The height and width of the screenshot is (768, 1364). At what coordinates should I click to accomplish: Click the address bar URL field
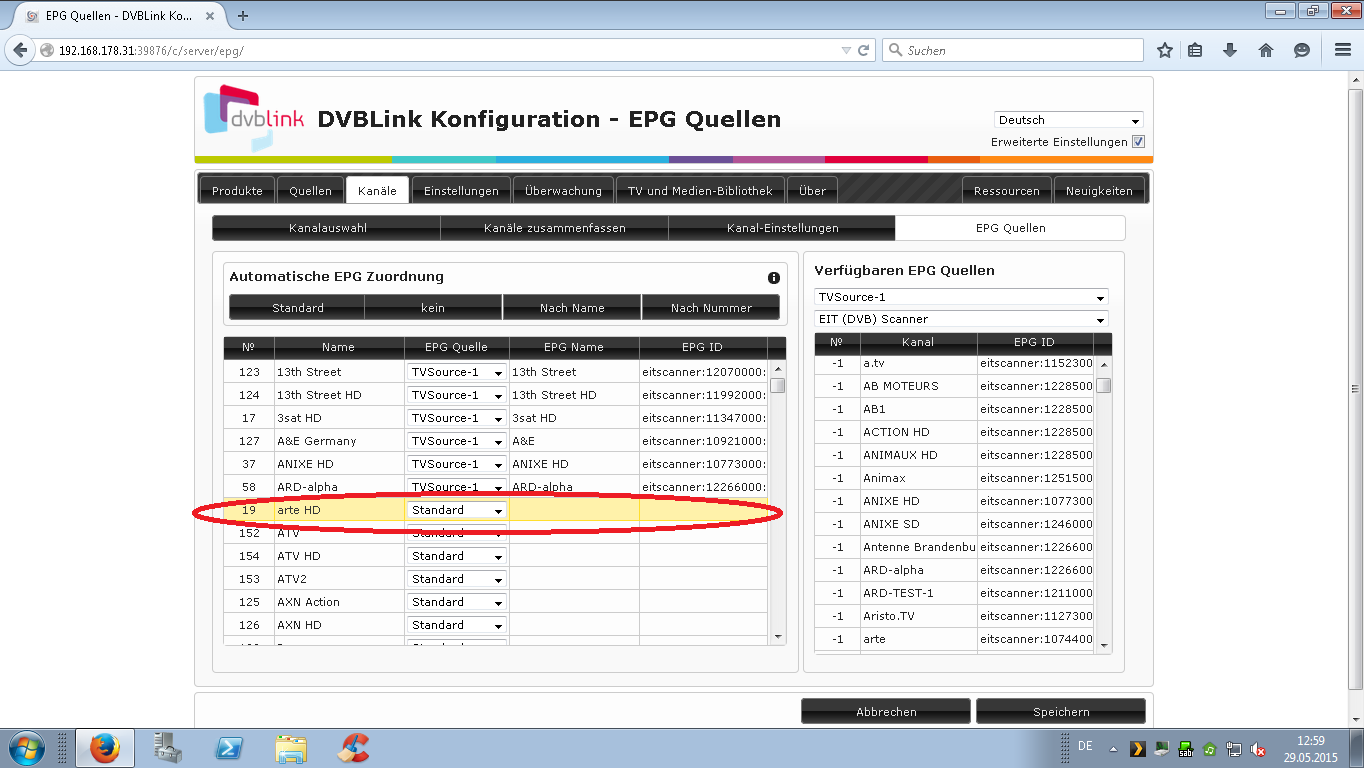point(440,50)
